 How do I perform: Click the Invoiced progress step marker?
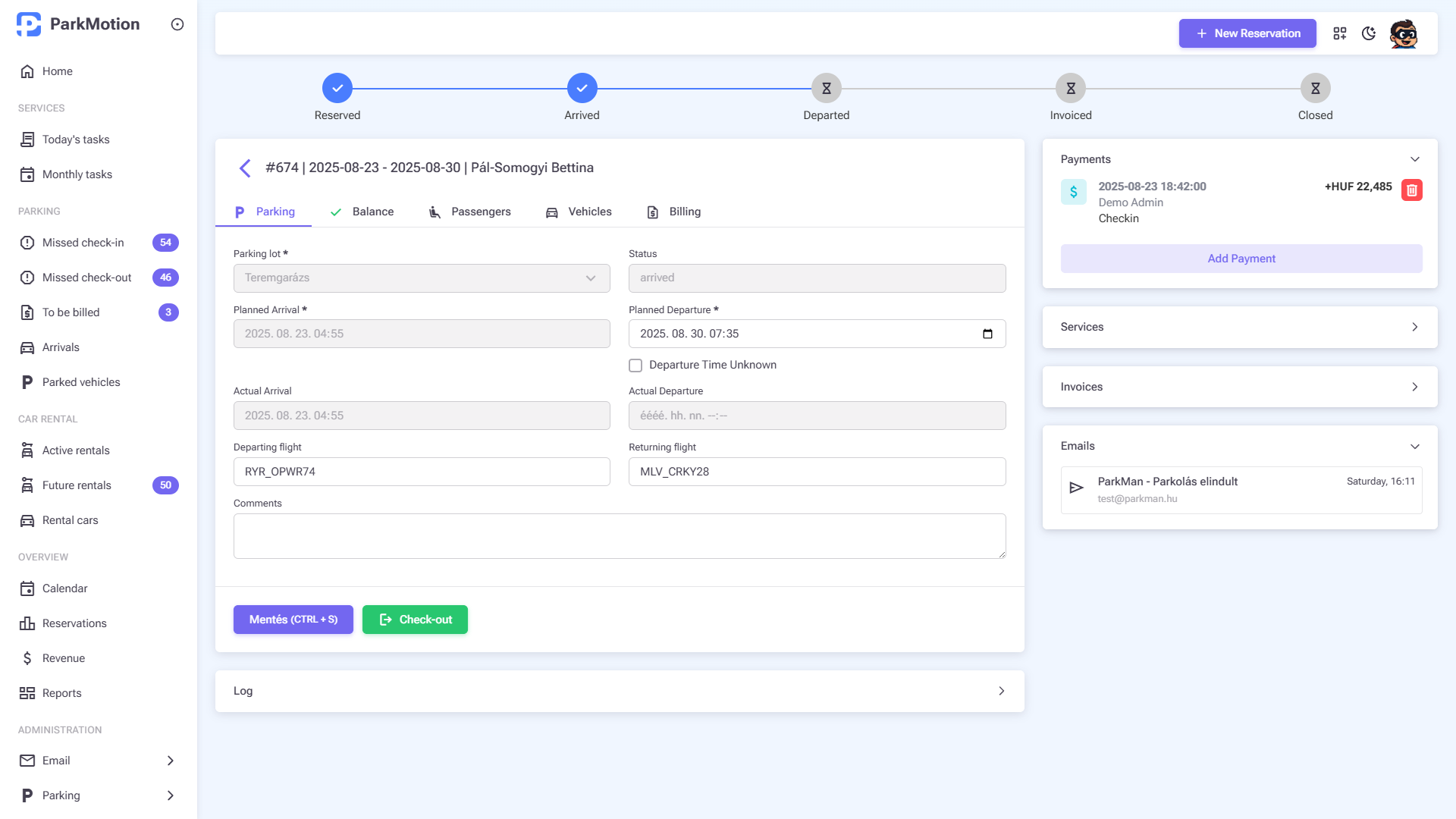pos(1070,89)
